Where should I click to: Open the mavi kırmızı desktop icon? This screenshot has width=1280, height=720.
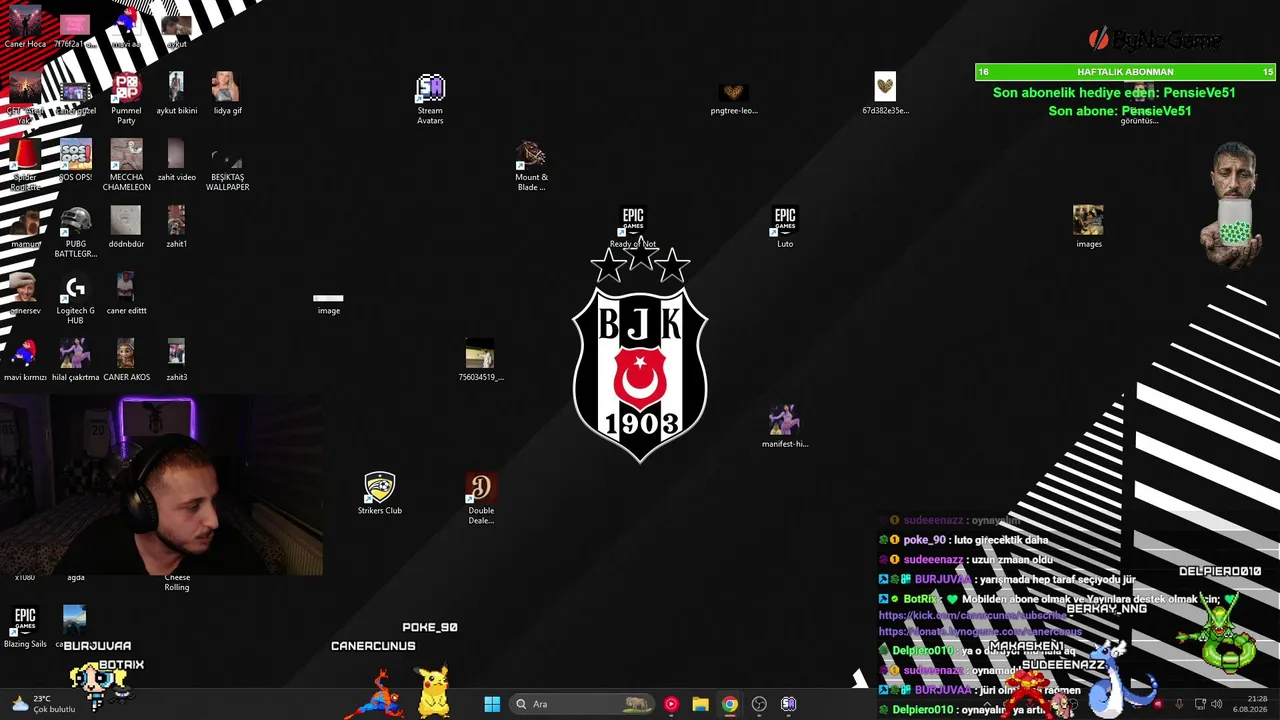pos(25,361)
